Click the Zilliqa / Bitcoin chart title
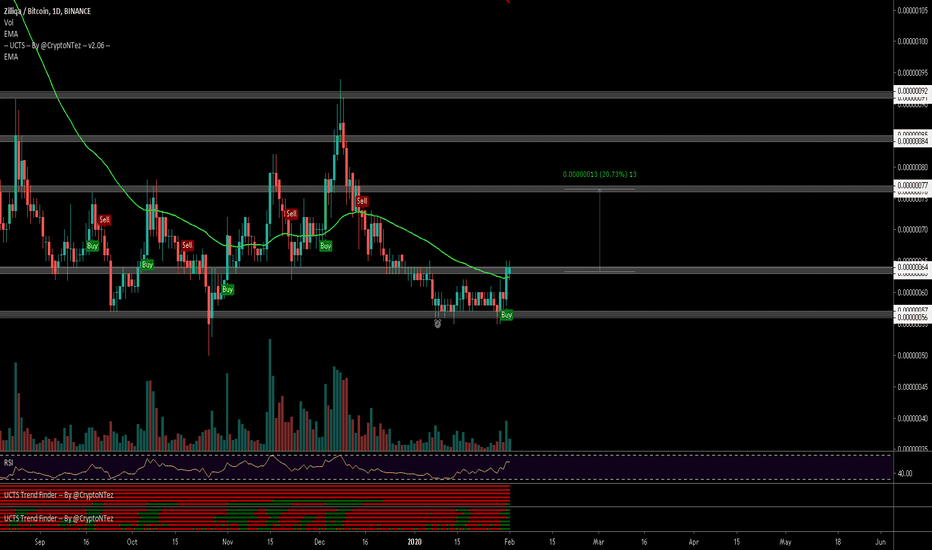Screen dimensions: 932x550 tap(48, 11)
